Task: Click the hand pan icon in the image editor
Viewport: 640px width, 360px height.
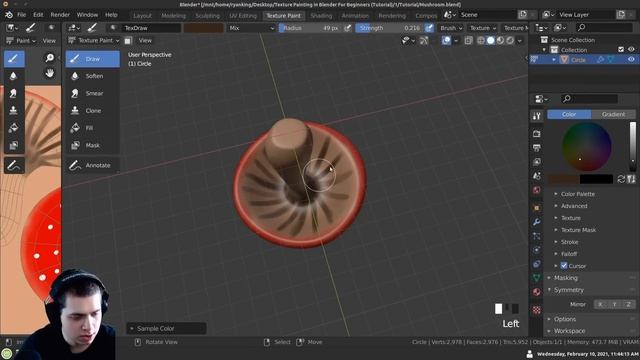Action: [x=49, y=73]
